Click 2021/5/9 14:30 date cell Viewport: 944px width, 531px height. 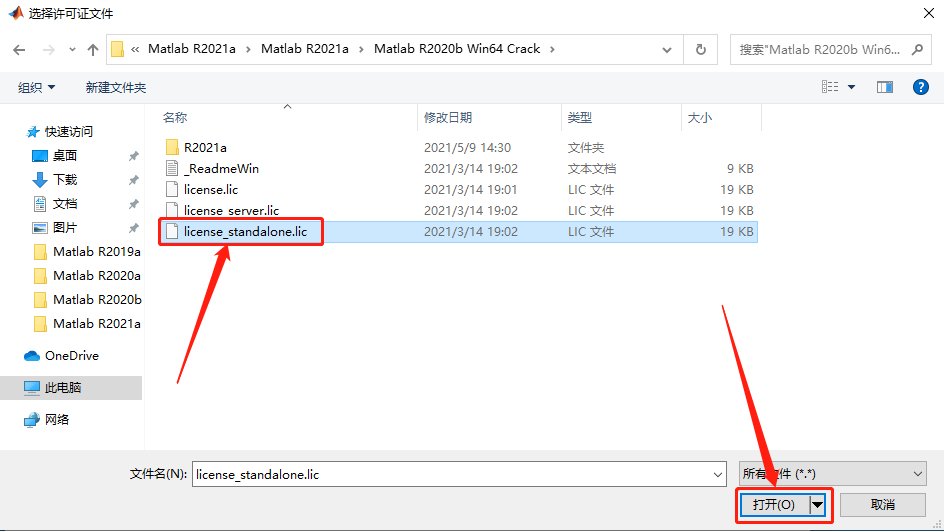pos(467,148)
